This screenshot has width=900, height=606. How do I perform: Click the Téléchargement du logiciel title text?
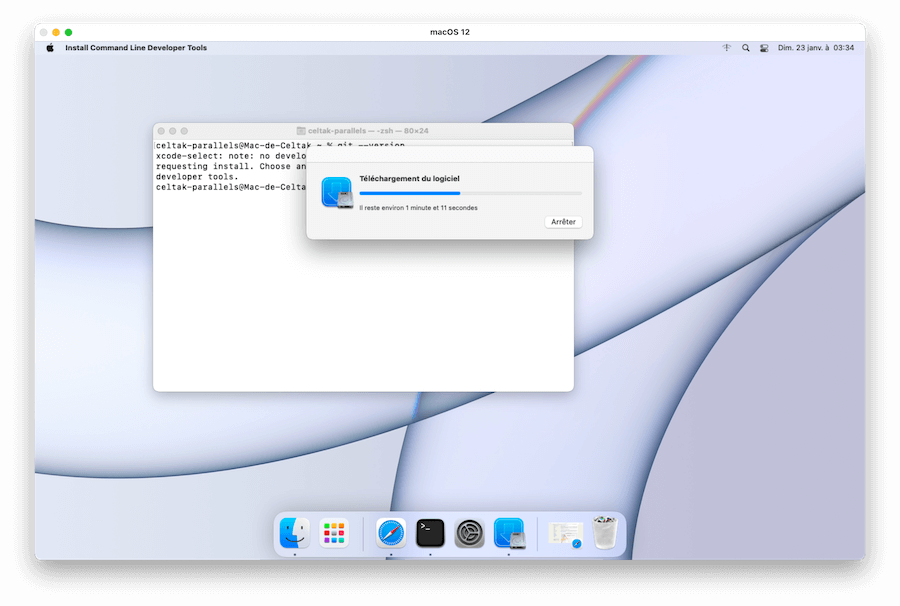click(x=411, y=178)
